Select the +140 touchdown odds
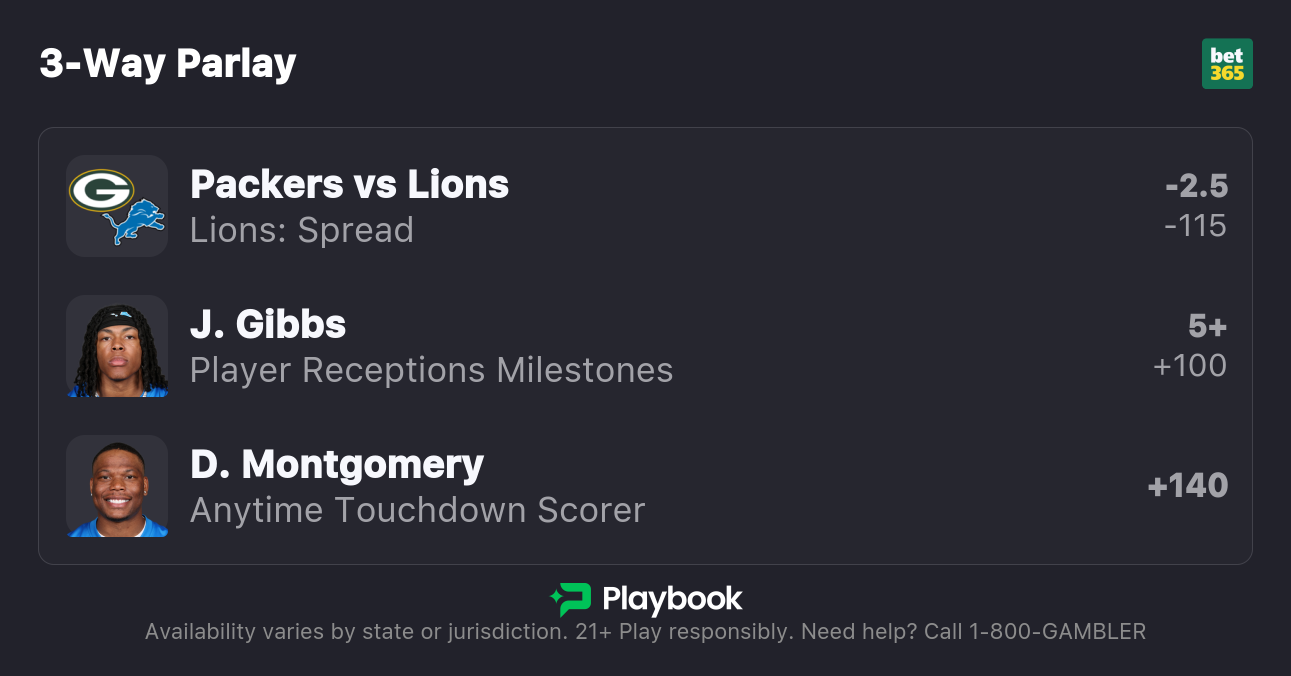The image size is (1291, 676). [1188, 486]
